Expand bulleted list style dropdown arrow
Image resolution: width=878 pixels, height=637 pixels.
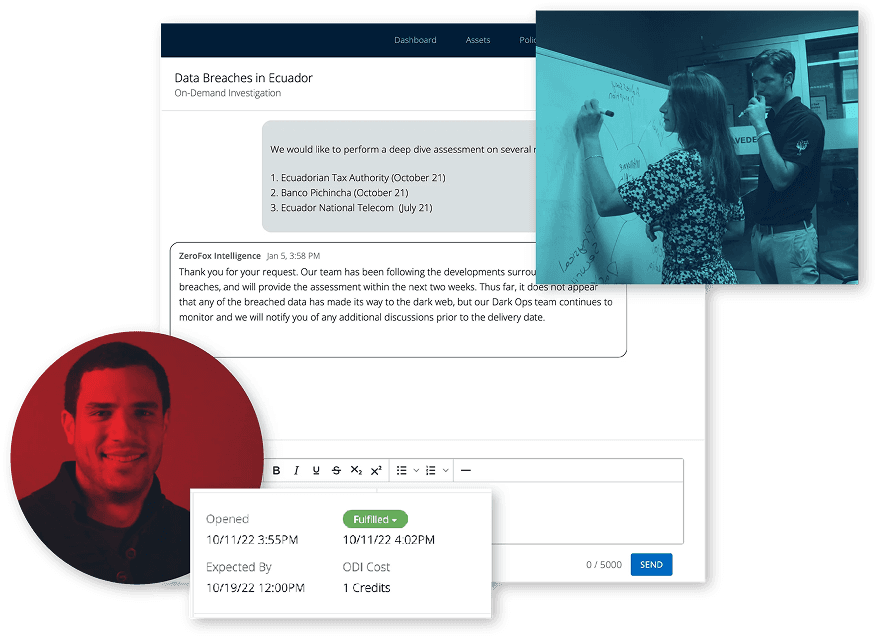pyautogui.click(x=416, y=470)
